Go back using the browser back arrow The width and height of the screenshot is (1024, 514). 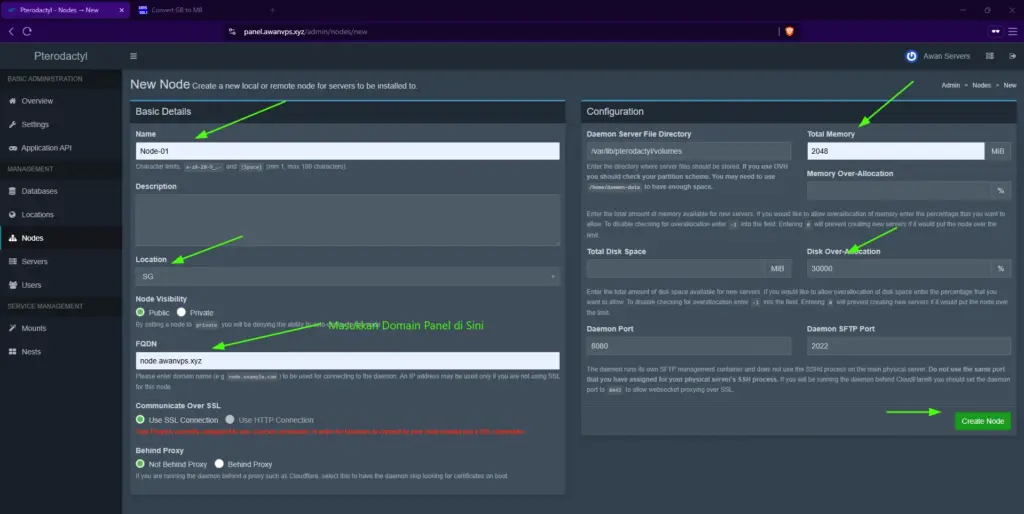pos(11,31)
